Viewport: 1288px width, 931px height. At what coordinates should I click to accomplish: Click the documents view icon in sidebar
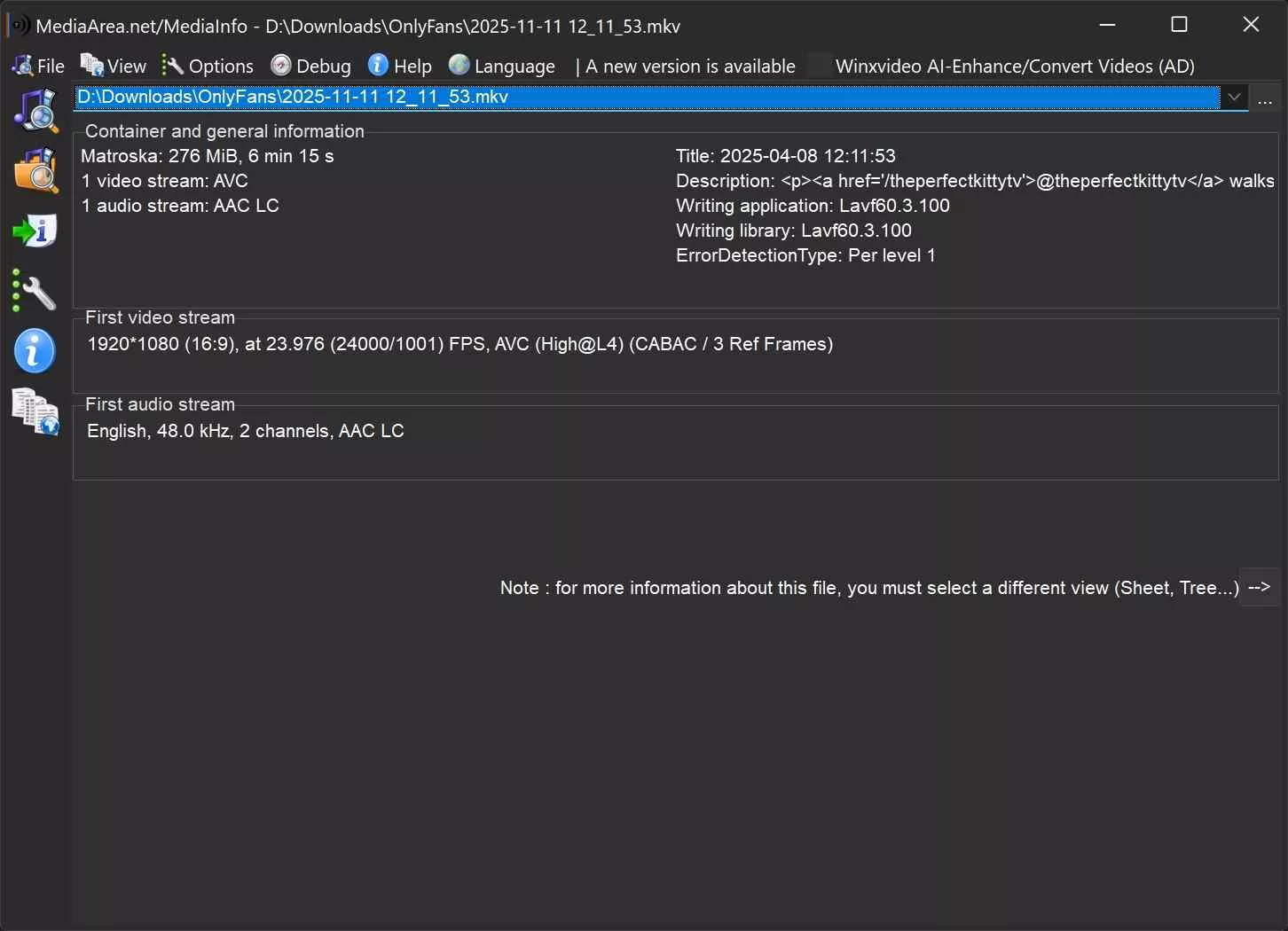click(x=35, y=411)
